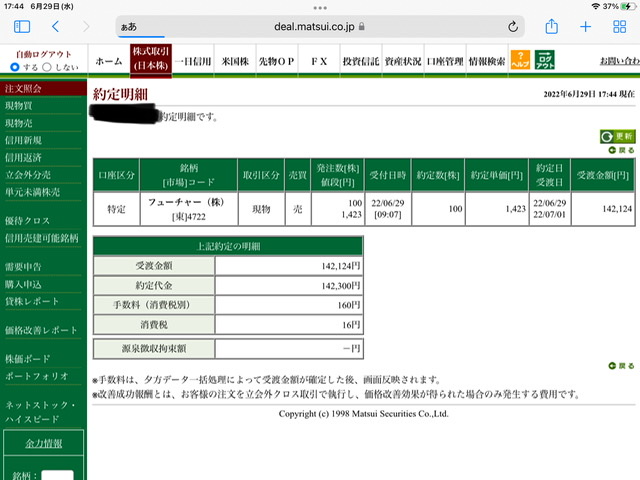This screenshot has width=640, height=480.
Task: Click the upper 戻る back link
Action: coord(621,150)
